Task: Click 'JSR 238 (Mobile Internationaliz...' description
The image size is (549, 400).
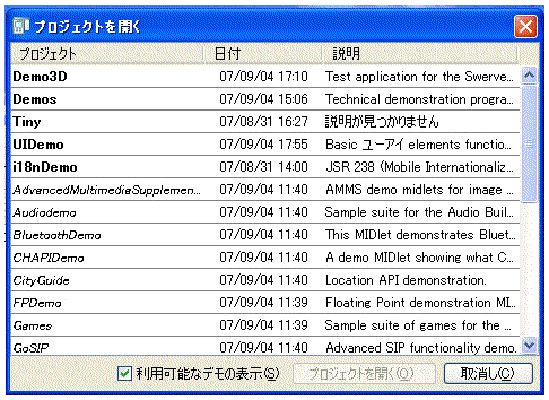Action: pyautogui.click(x=419, y=167)
